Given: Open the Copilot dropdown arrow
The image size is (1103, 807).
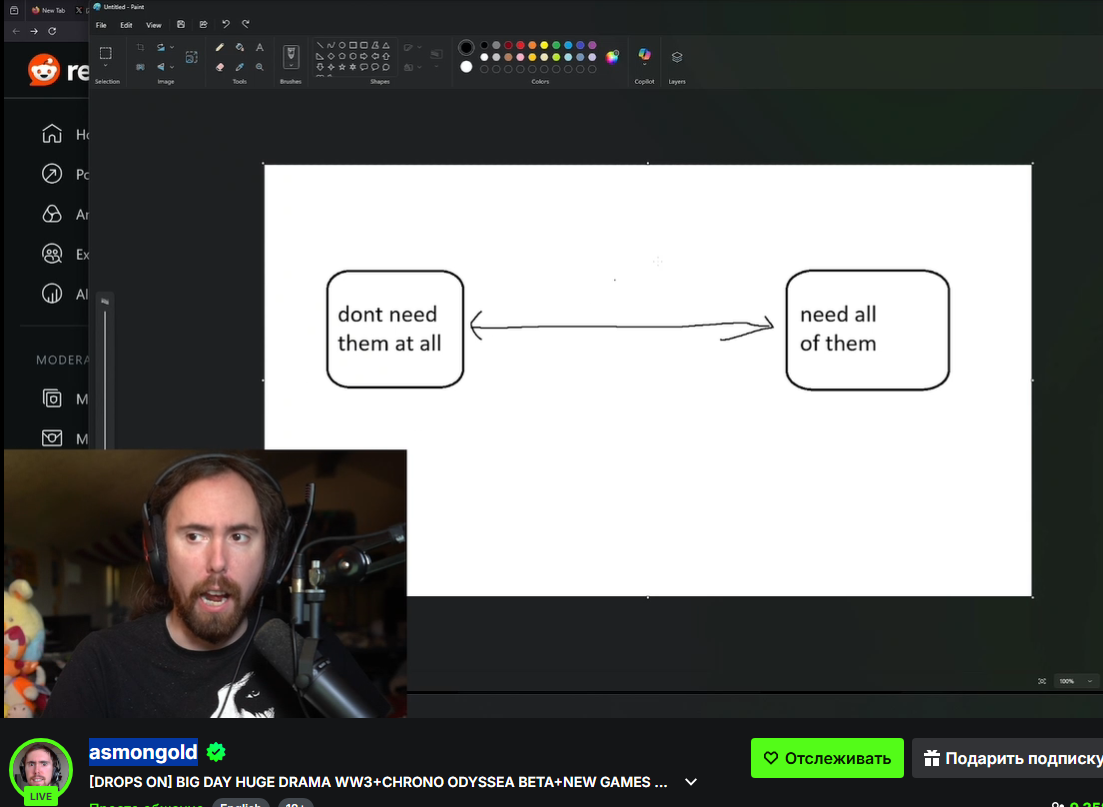Looking at the screenshot, I should tap(644, 64).
